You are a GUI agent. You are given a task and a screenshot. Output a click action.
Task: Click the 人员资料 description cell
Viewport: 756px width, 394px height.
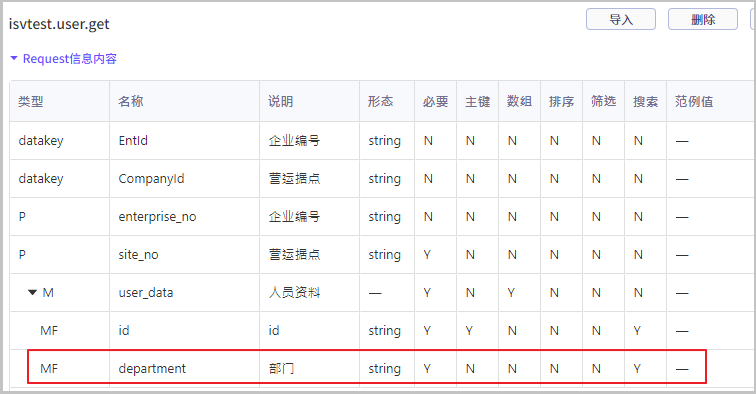(x=294, y=293)
